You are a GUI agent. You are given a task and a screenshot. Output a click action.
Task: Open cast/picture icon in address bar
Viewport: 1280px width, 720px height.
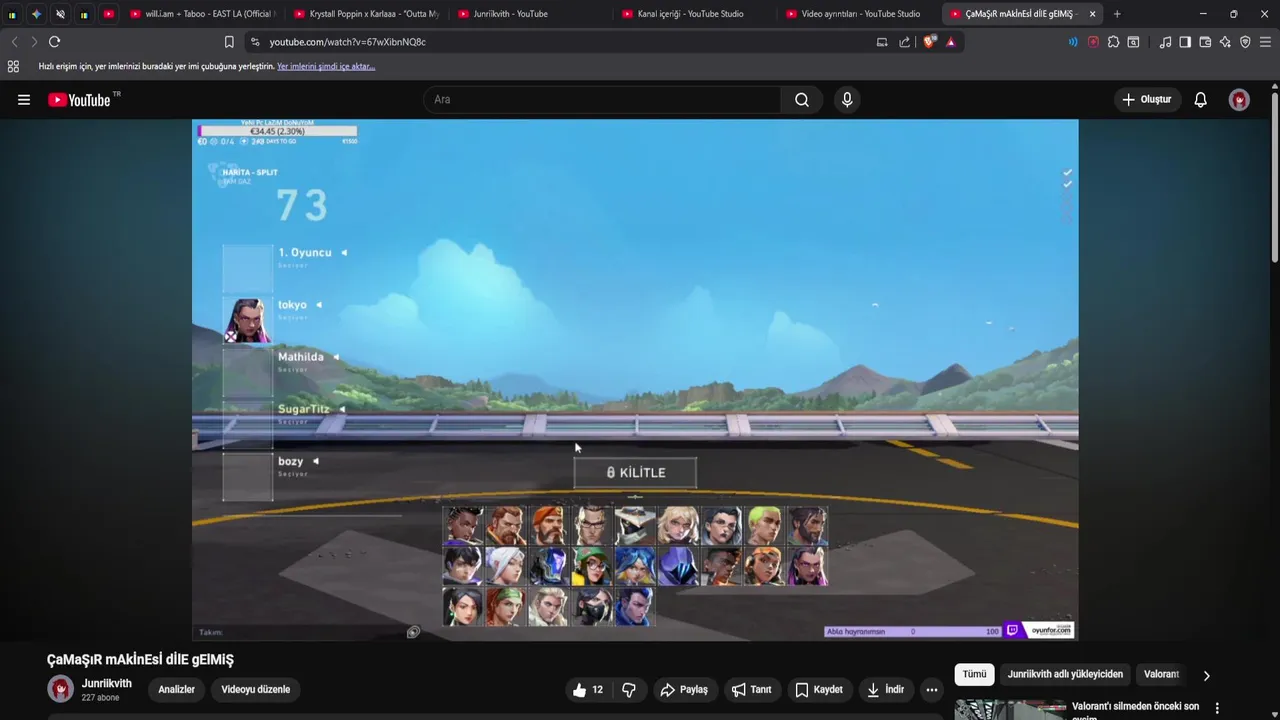882,42
